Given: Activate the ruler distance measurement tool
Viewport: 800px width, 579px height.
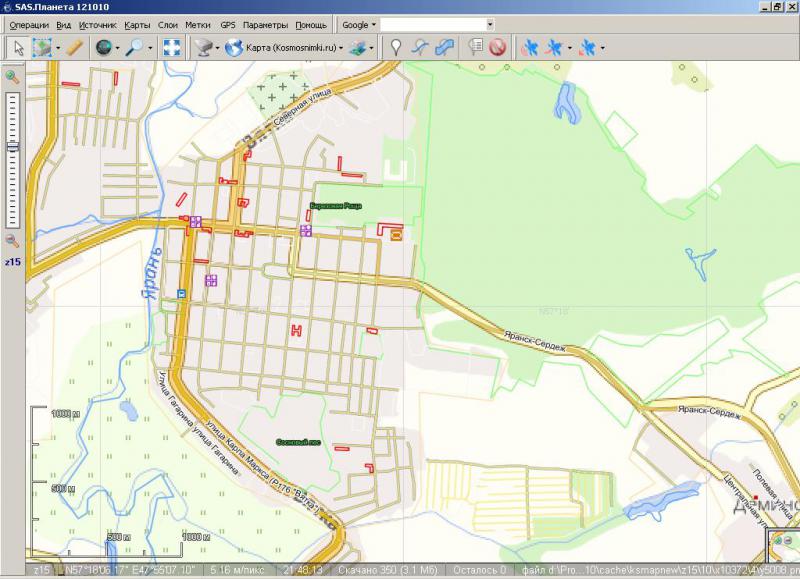Looking at the screenshot, I should point(75,46).
